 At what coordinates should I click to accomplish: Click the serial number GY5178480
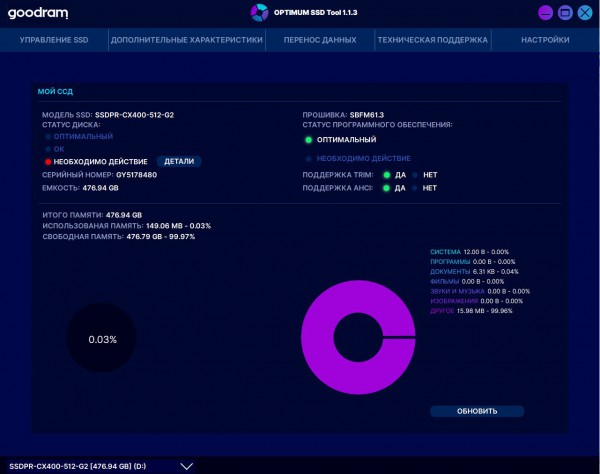click(137, 175)
